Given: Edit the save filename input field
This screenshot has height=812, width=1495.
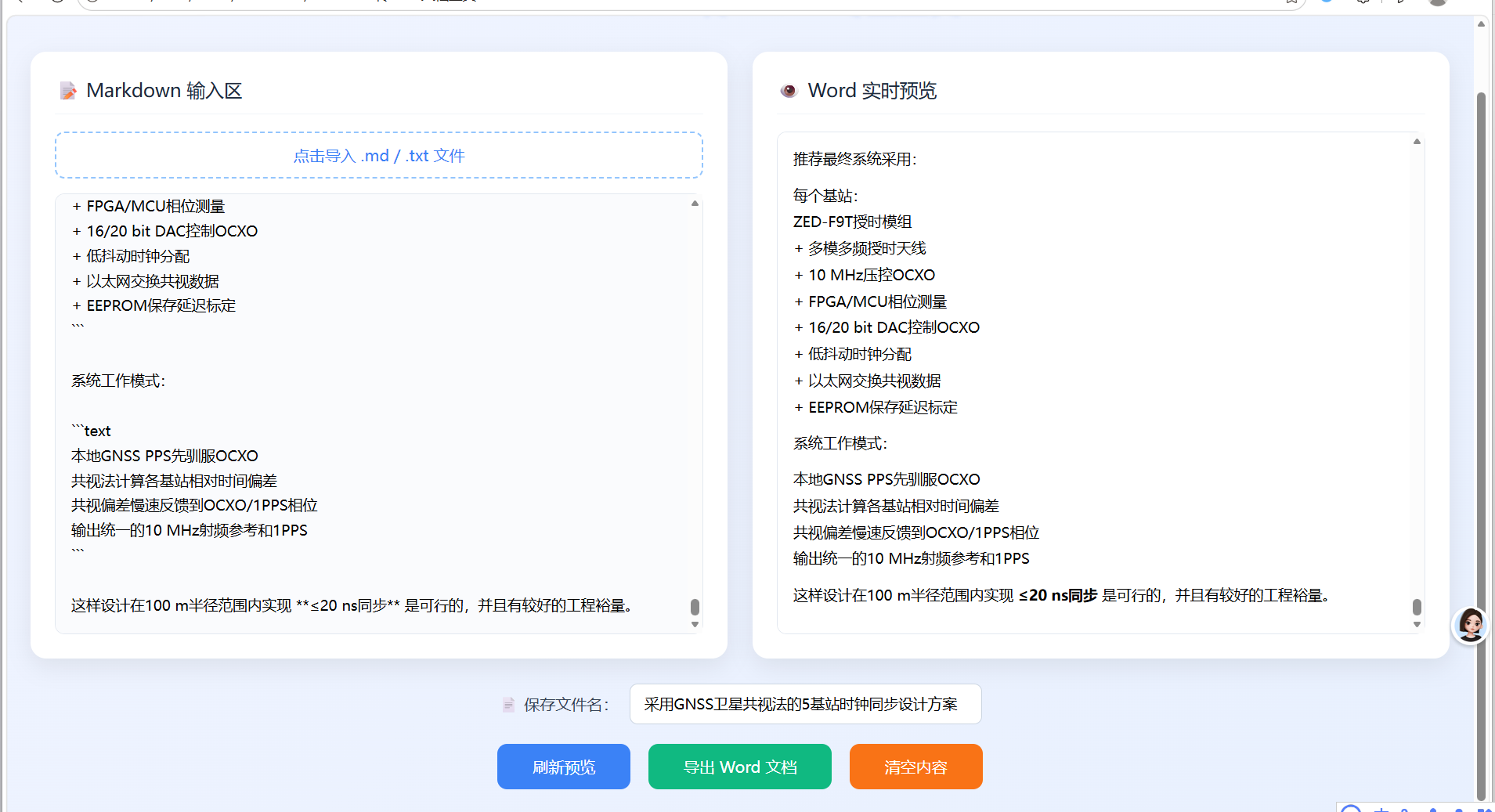Looking at the screenshot, I should click(806, 705).
